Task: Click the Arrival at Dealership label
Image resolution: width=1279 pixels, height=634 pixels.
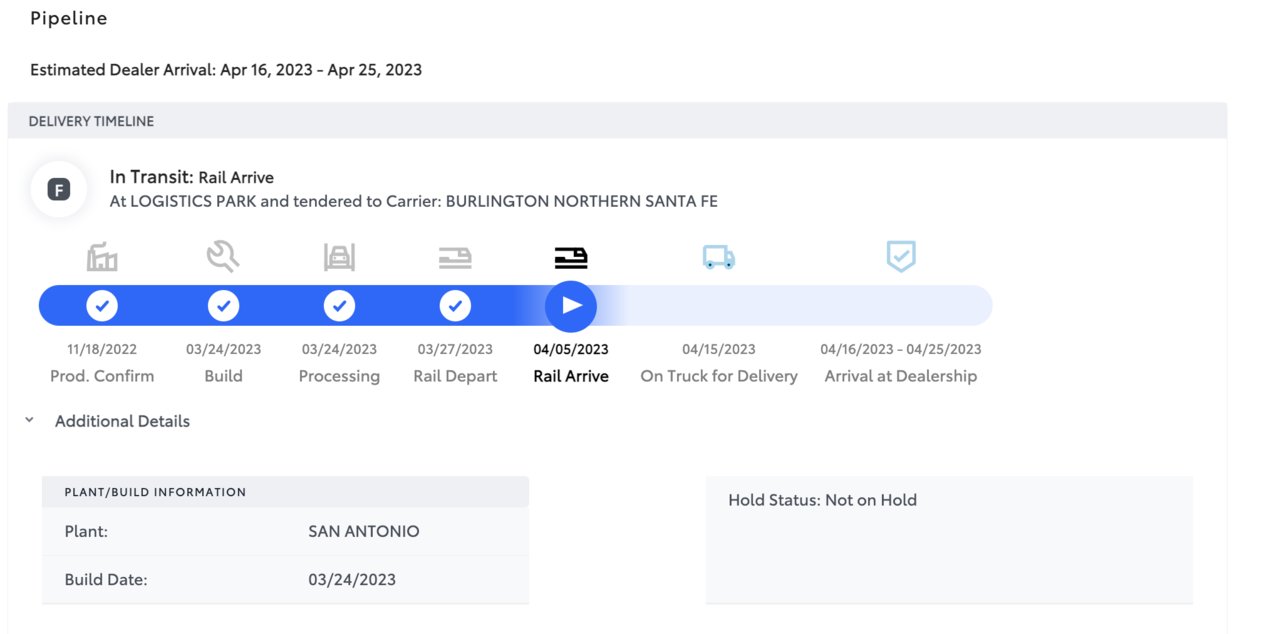Action: point(901,376)
